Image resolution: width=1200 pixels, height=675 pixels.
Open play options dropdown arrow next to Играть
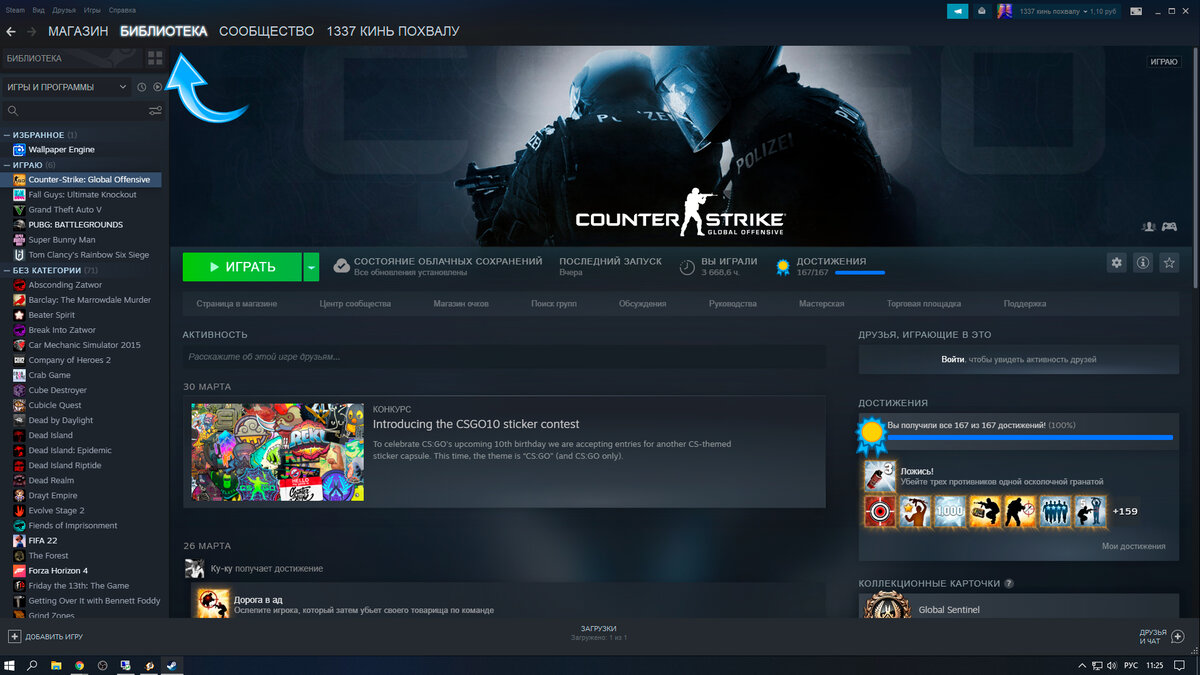click(x=312, y=267)
